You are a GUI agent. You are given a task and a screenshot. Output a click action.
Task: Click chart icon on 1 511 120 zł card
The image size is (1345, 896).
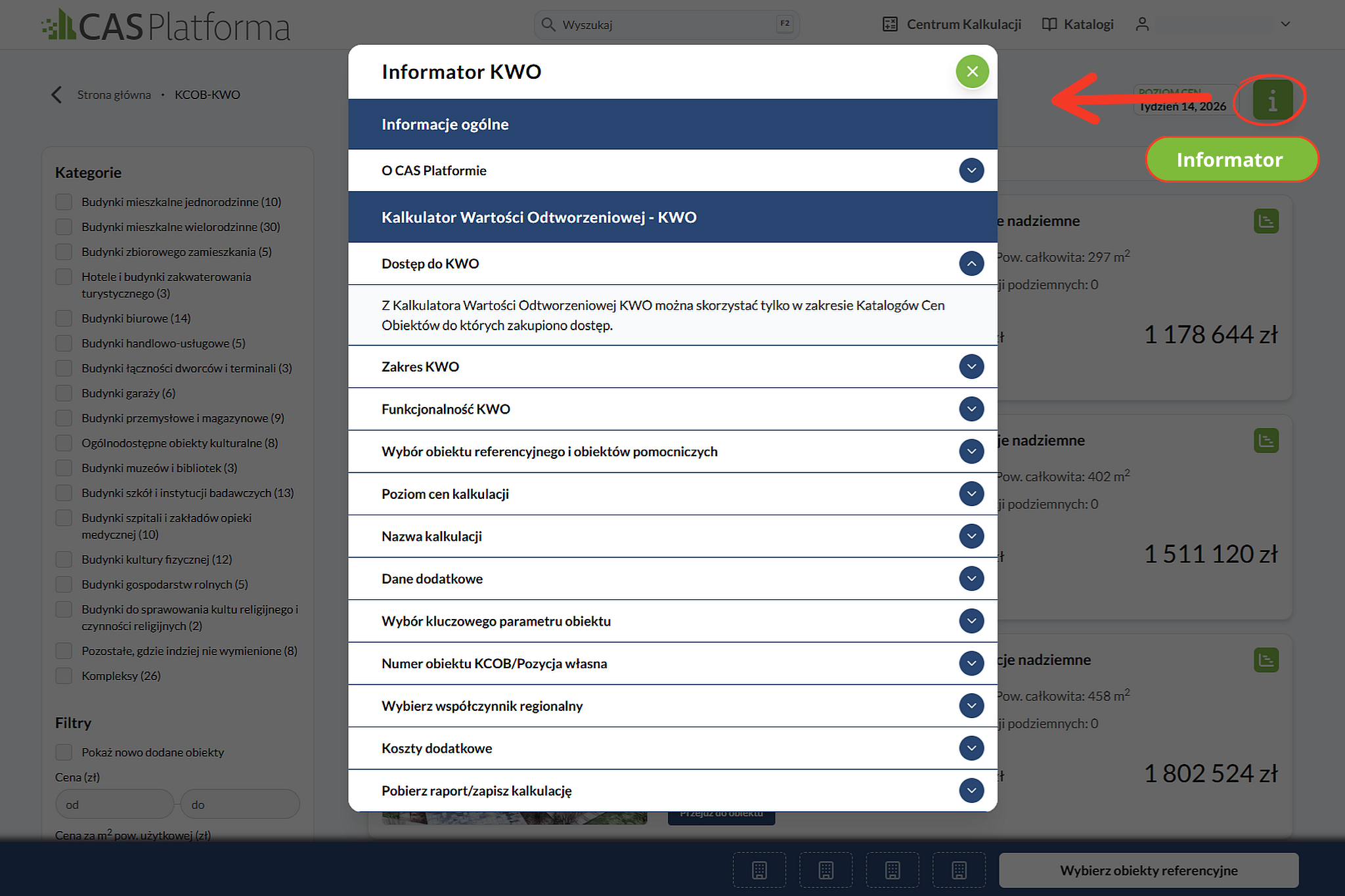pyautogui.click(x=1266, y=440)
